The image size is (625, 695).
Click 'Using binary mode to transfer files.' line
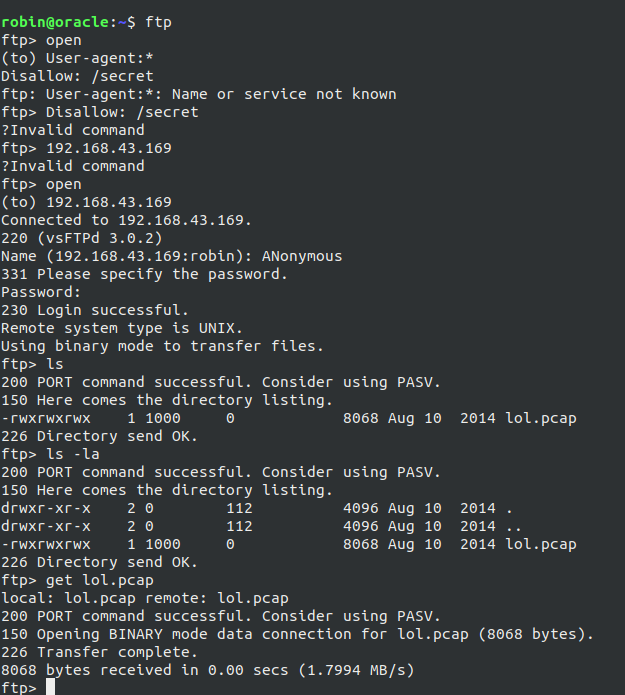pyautogui.click(x=162, y=346)
